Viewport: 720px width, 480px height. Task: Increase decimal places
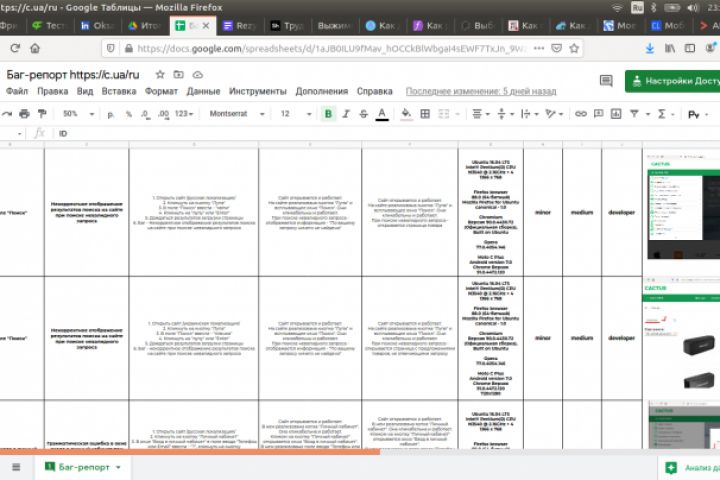pyautogui.click(x=163, y=114)
